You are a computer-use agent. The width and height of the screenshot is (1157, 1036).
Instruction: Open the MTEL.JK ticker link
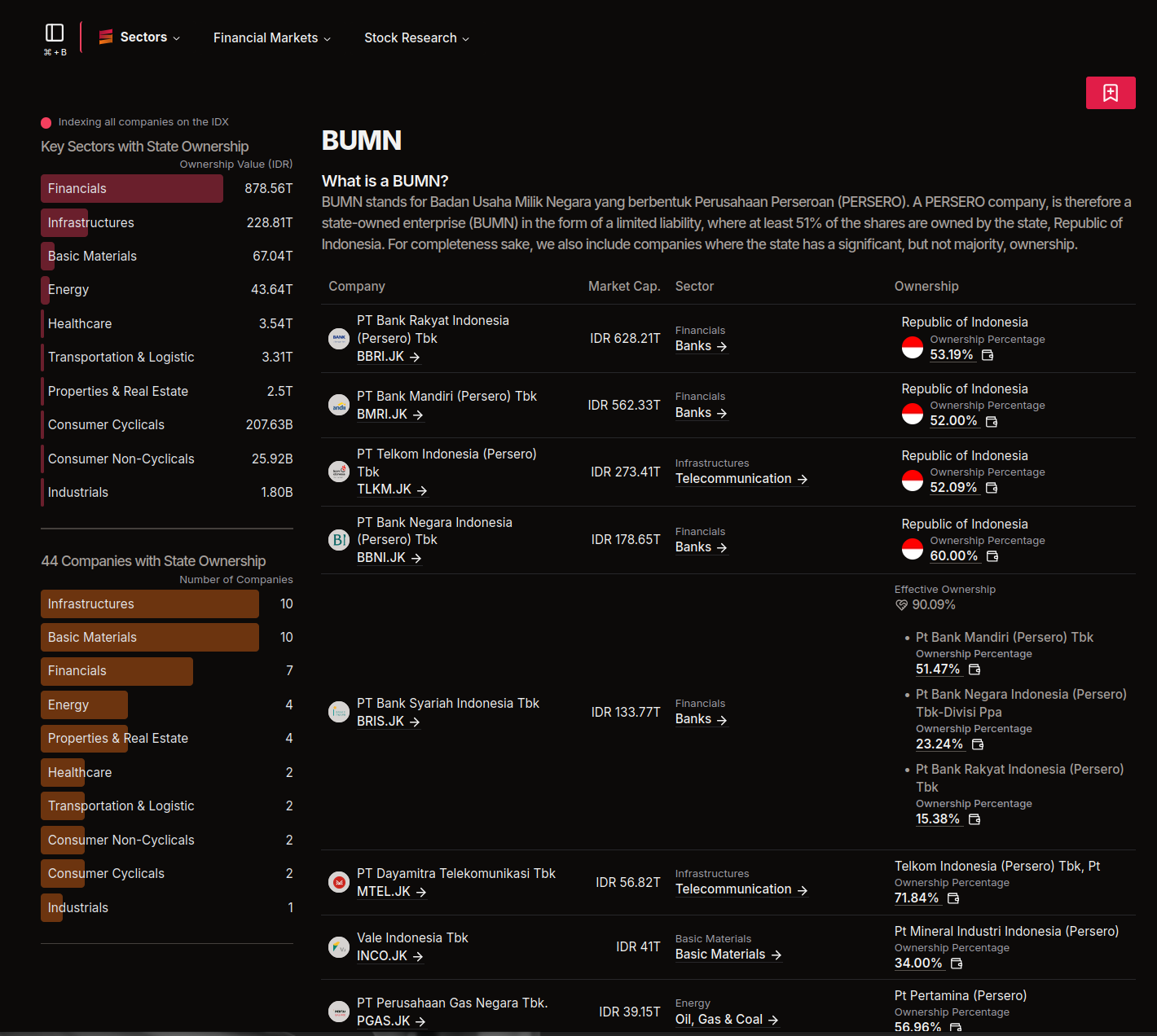[x=392, y=892]
